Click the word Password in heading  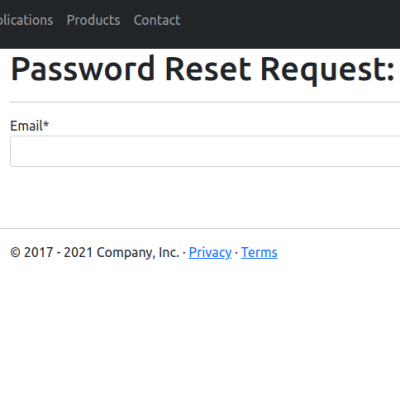pyautogui.click(x=83, y=69)
